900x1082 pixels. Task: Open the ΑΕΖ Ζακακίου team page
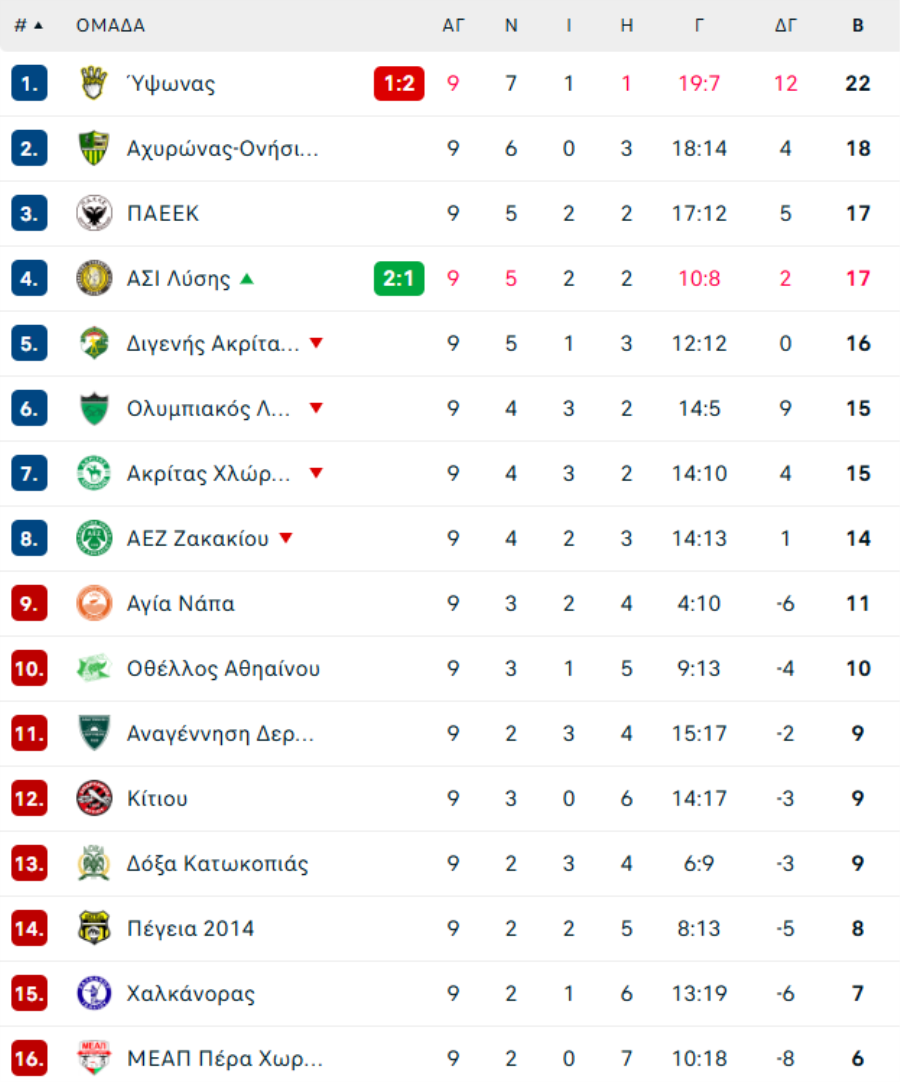point(198,538)
